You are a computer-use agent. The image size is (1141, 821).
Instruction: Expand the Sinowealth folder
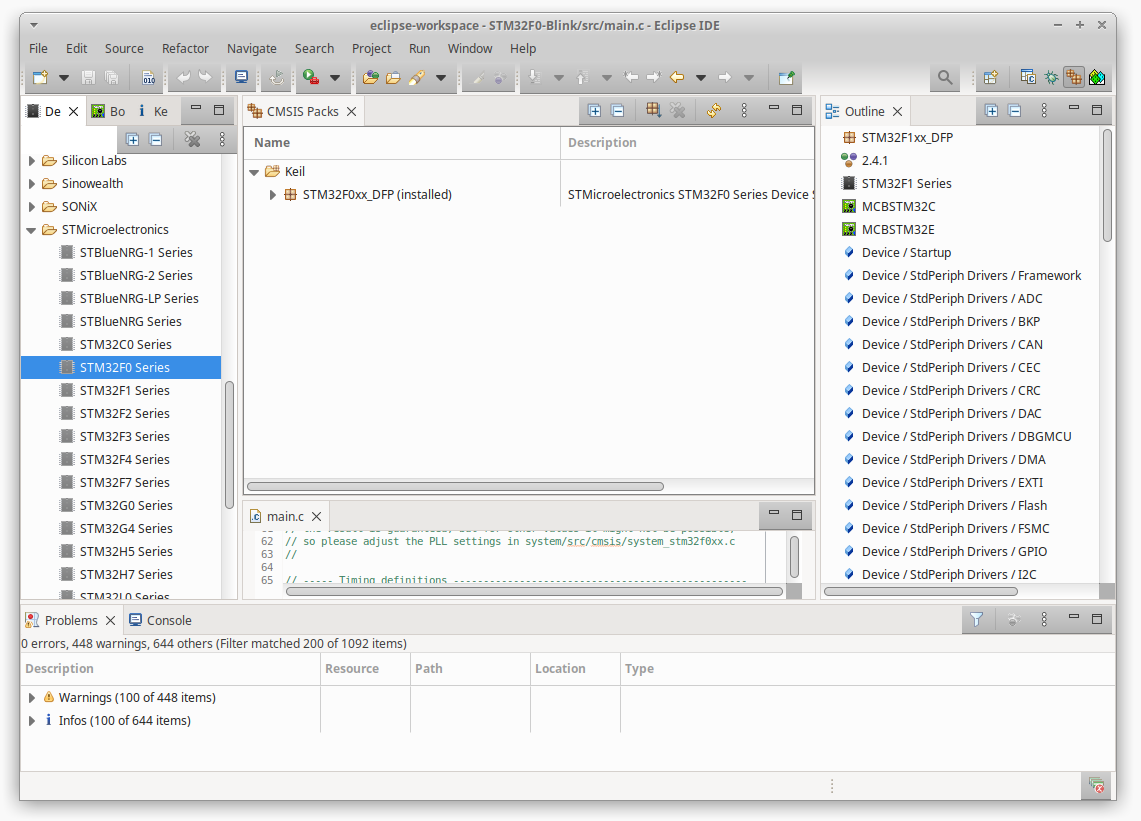tap(31, 183)
